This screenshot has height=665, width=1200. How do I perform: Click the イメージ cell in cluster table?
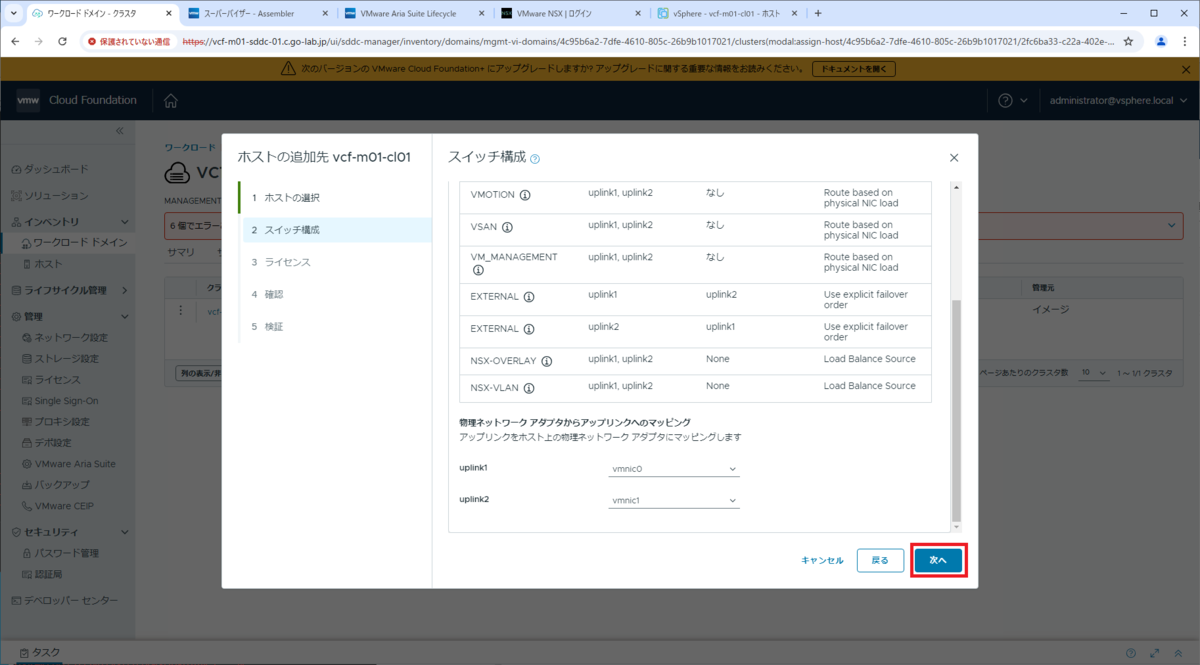click(x=1051, y=310)
